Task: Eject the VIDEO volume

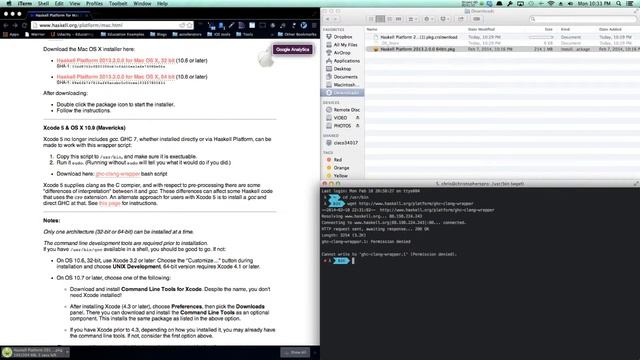Action: coord(358,118)
